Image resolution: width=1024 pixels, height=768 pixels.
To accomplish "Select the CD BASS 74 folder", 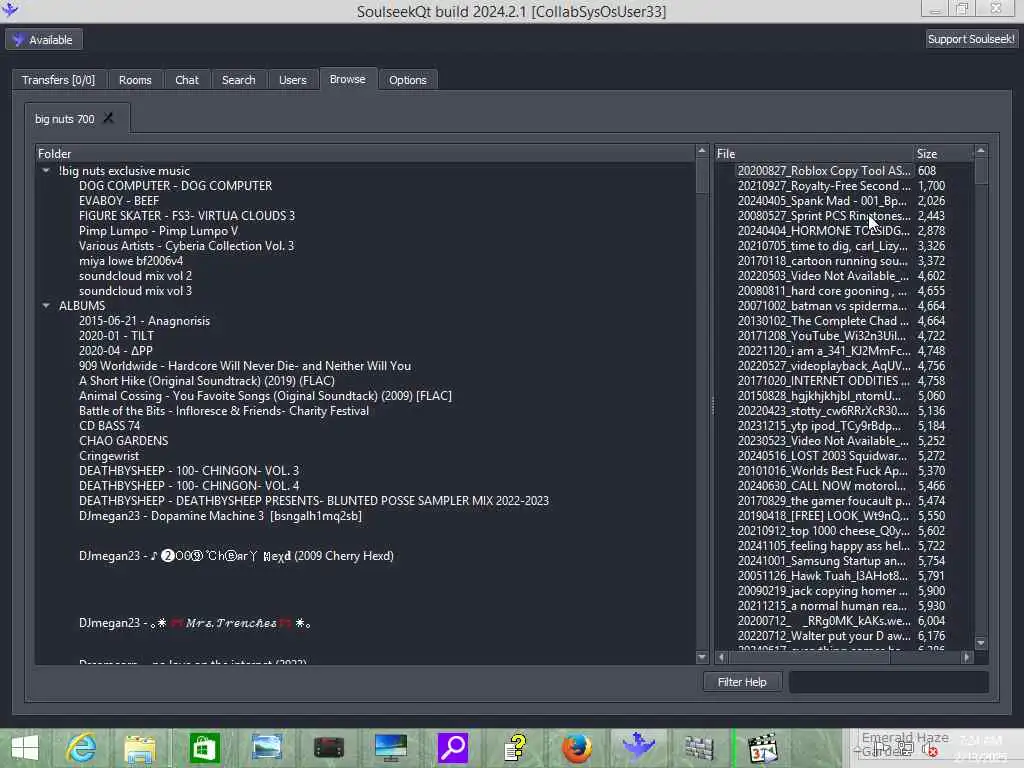I will click(110, 426).
